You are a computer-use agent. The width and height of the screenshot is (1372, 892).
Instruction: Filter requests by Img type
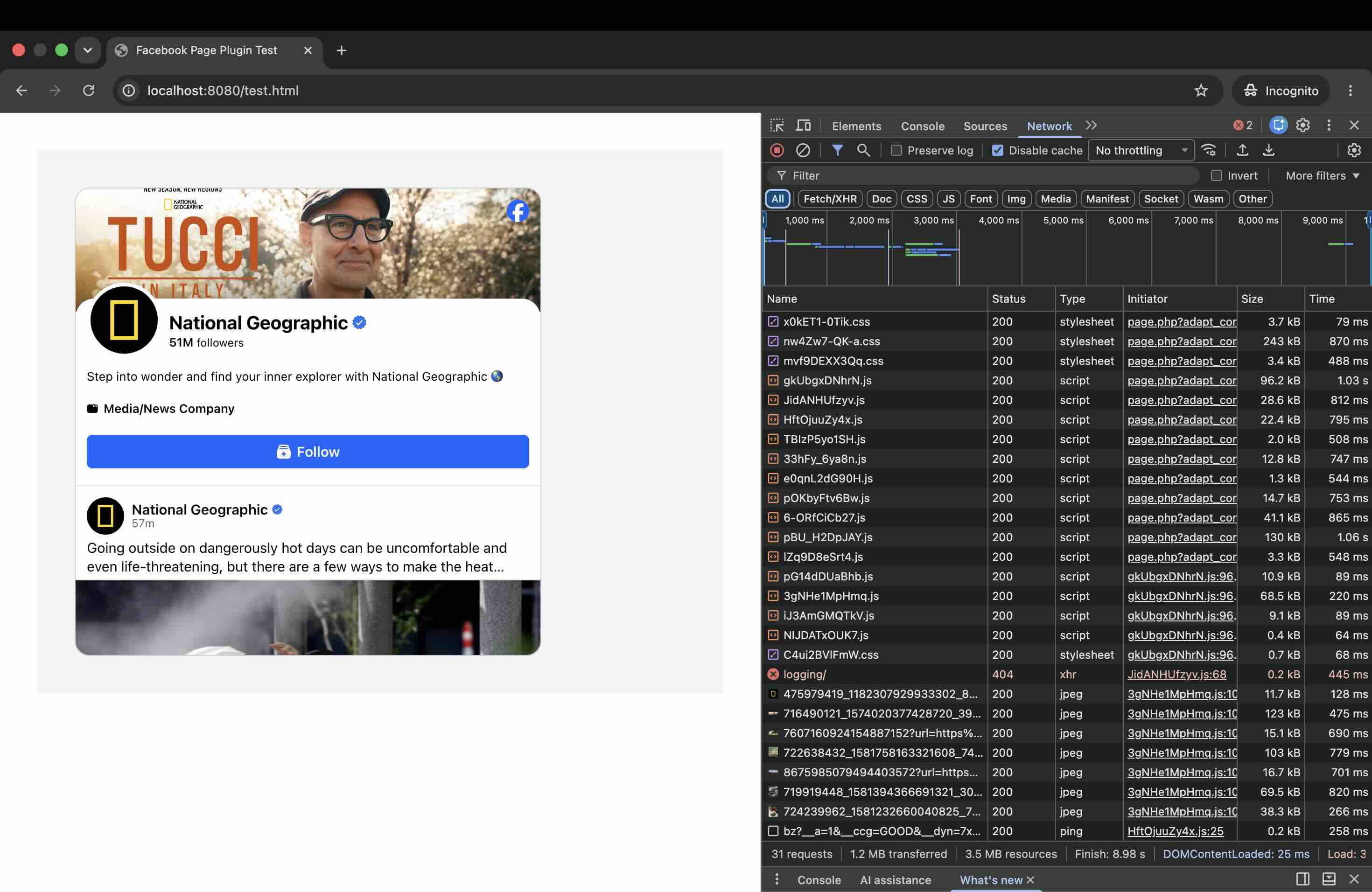(1016, 199)
